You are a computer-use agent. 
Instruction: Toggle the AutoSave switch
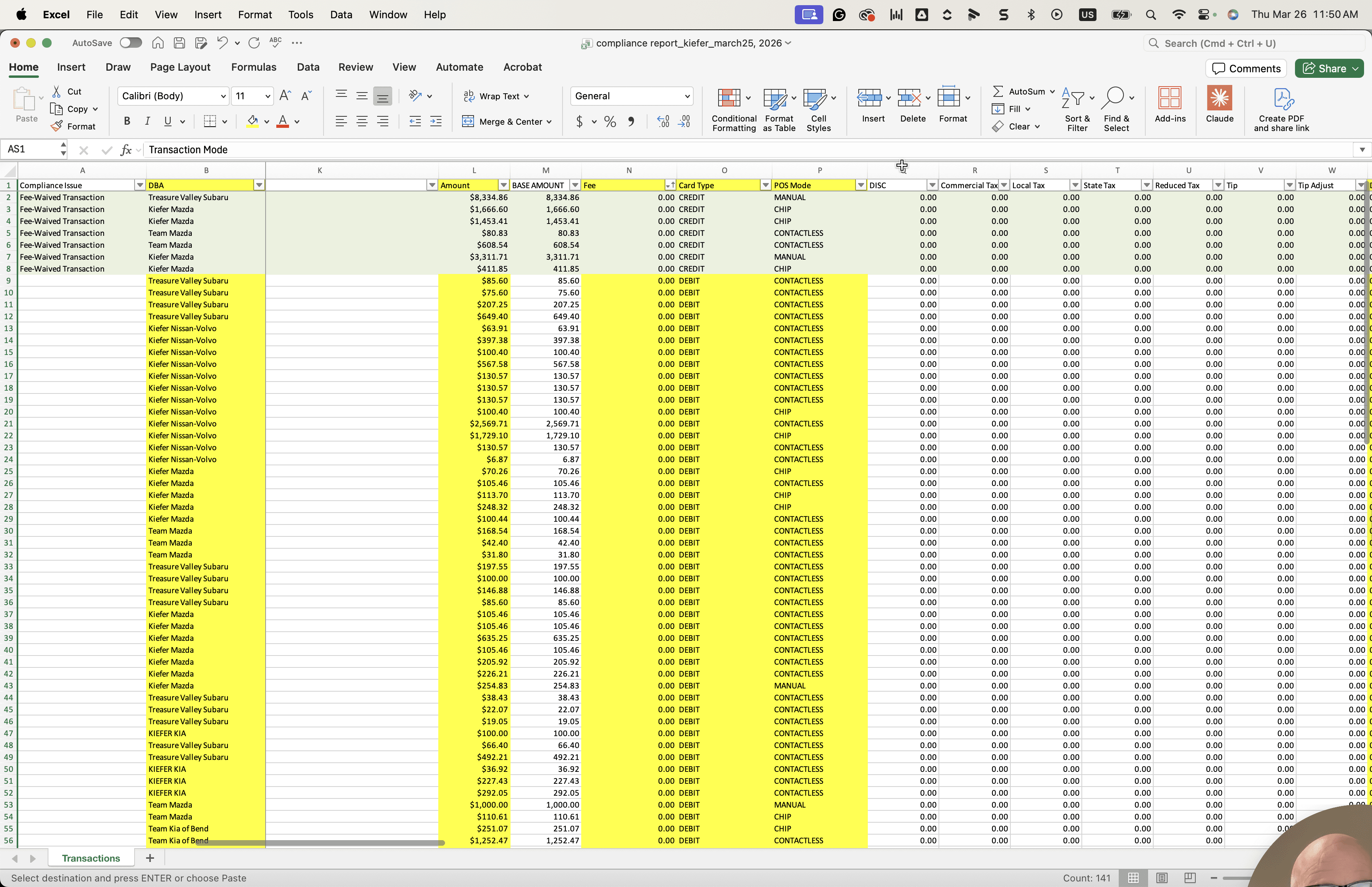(131, 42)
